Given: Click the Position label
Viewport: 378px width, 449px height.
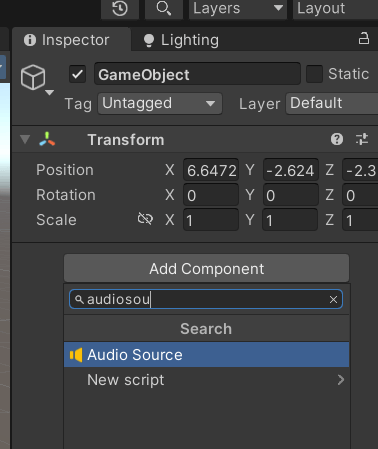Looking at the screenshot, I should [65, 170].
